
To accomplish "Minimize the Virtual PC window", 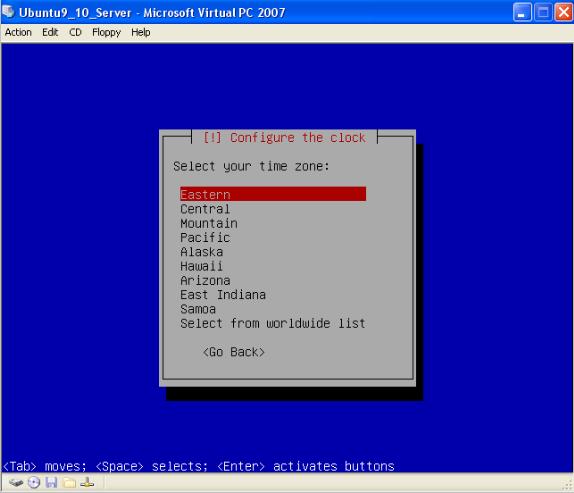I will 522,13.
